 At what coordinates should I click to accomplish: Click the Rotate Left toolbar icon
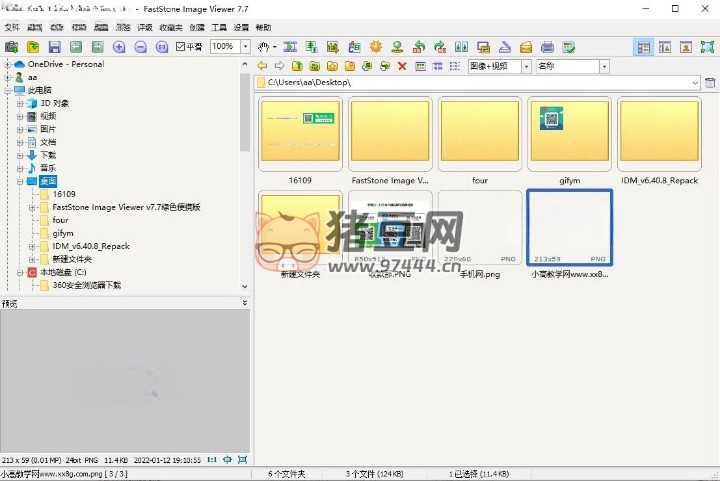(418, 47)
